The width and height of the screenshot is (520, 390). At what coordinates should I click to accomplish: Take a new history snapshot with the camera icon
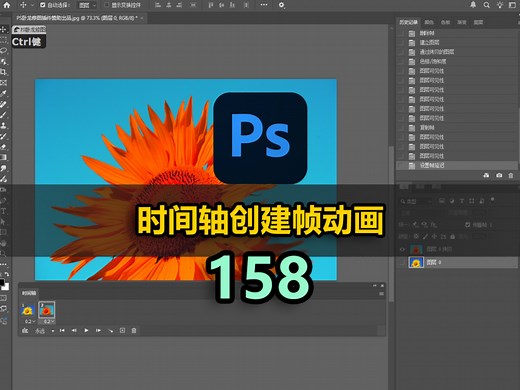coord(499,175)
